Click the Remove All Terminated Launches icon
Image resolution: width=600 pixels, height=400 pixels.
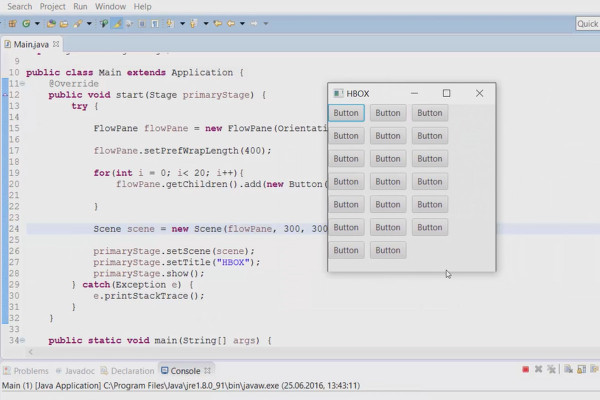coord(551,369)
